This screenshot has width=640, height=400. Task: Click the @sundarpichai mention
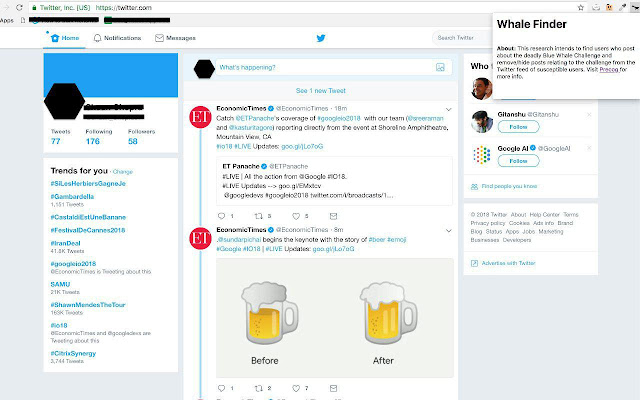239,240
